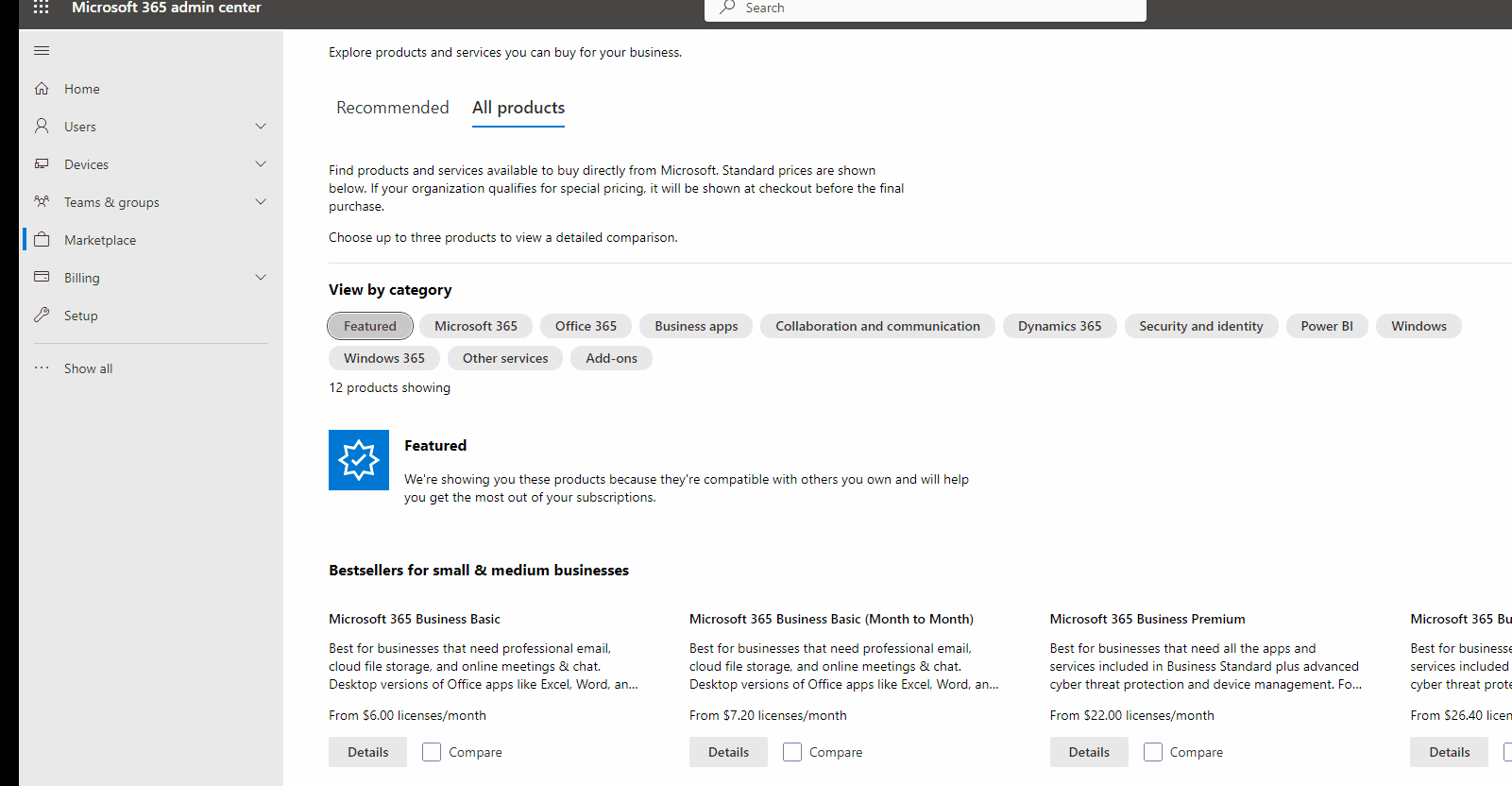
Task: Click the Teams & groups people icon
Action: (42, 201)
